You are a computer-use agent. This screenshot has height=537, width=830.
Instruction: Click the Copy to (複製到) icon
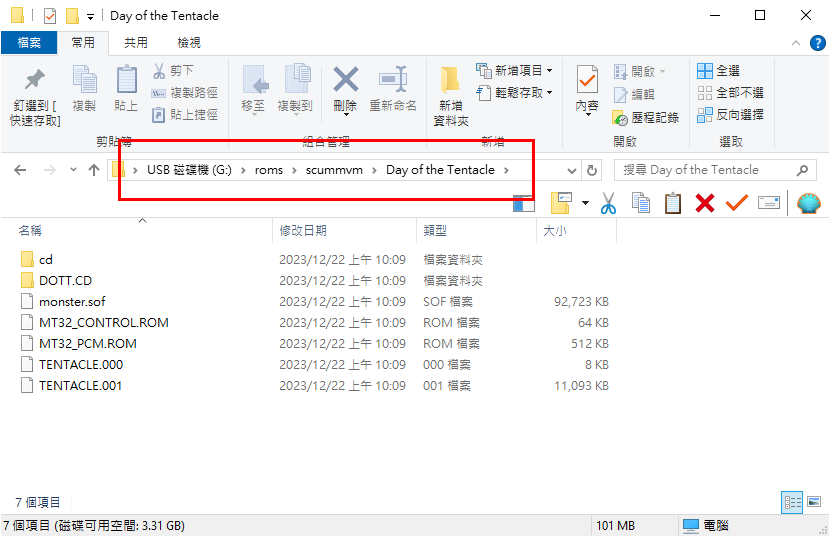[297, 79]
